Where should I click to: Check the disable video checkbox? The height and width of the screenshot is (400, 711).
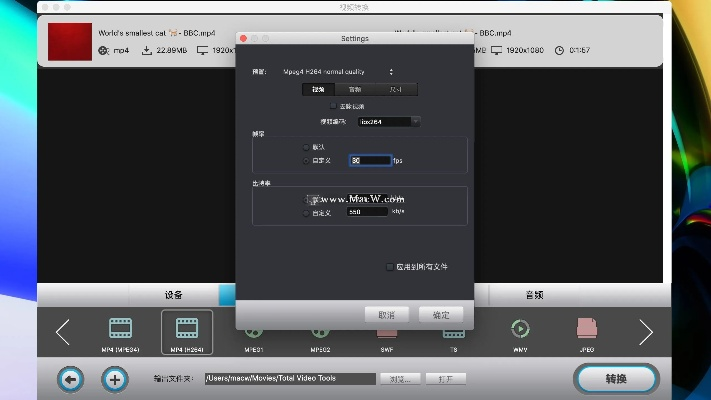pyautogui.click(x=333, y=106)
